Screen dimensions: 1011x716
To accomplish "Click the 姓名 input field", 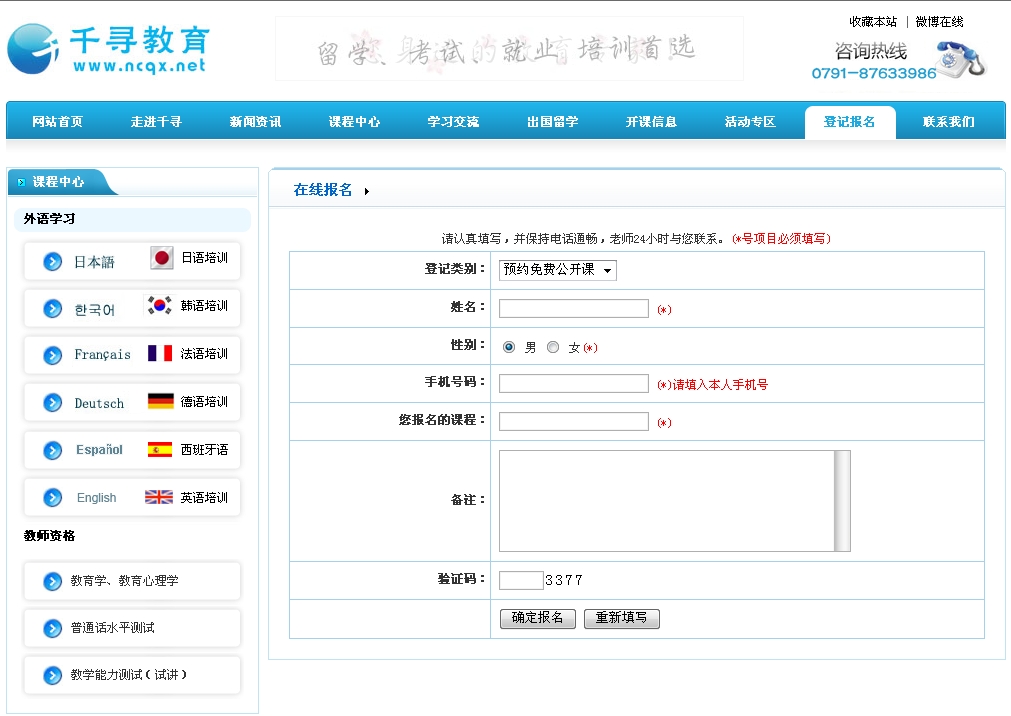I will 573,309.
